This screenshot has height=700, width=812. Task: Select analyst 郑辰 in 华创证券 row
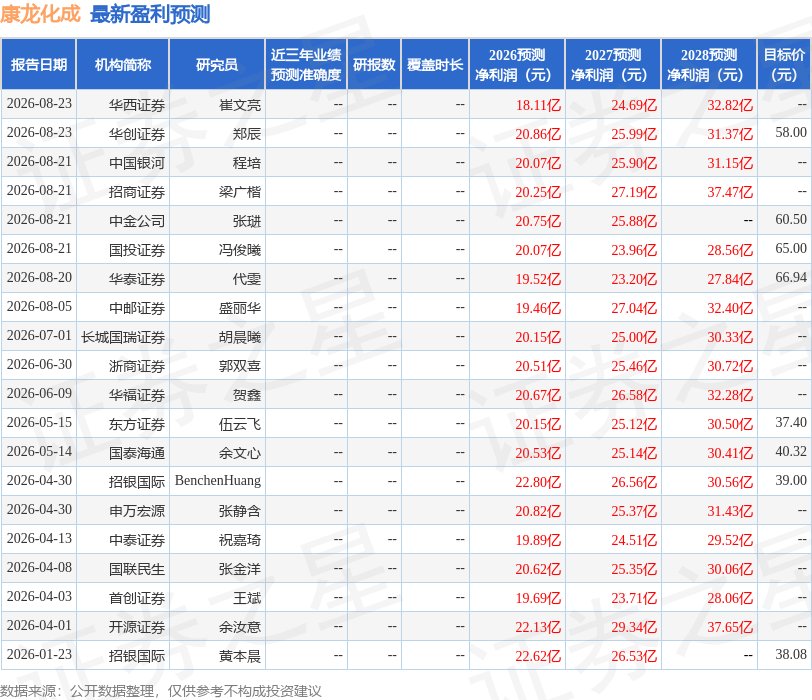pyautogui.click(x=246, y=134)
